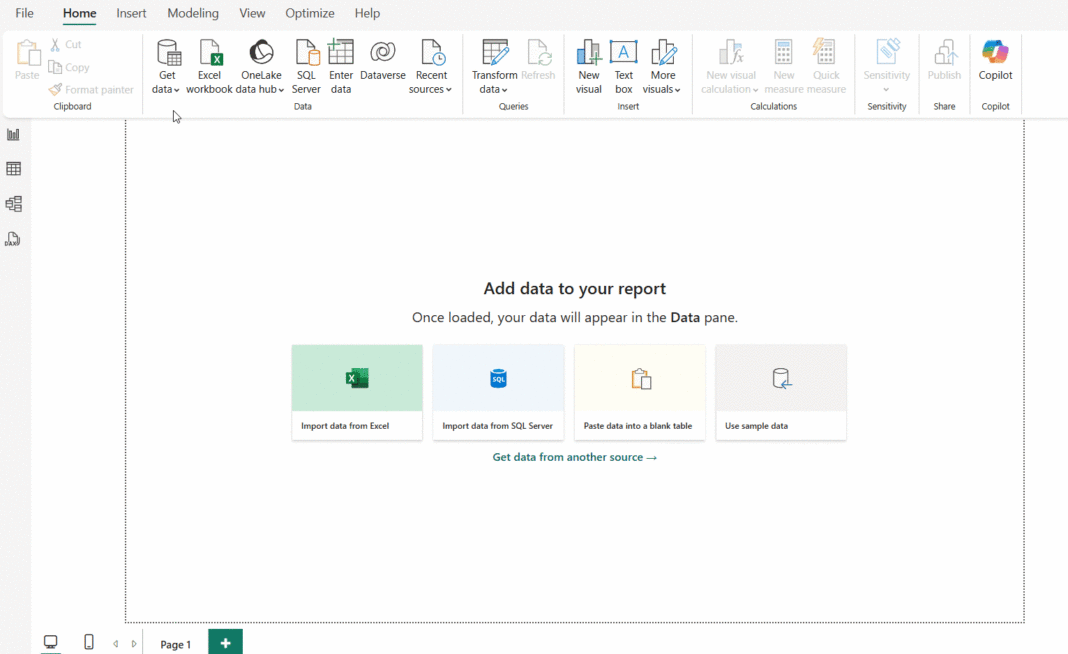Switch to mobile layout view
1068x654 pixels.
click(89, 642)
